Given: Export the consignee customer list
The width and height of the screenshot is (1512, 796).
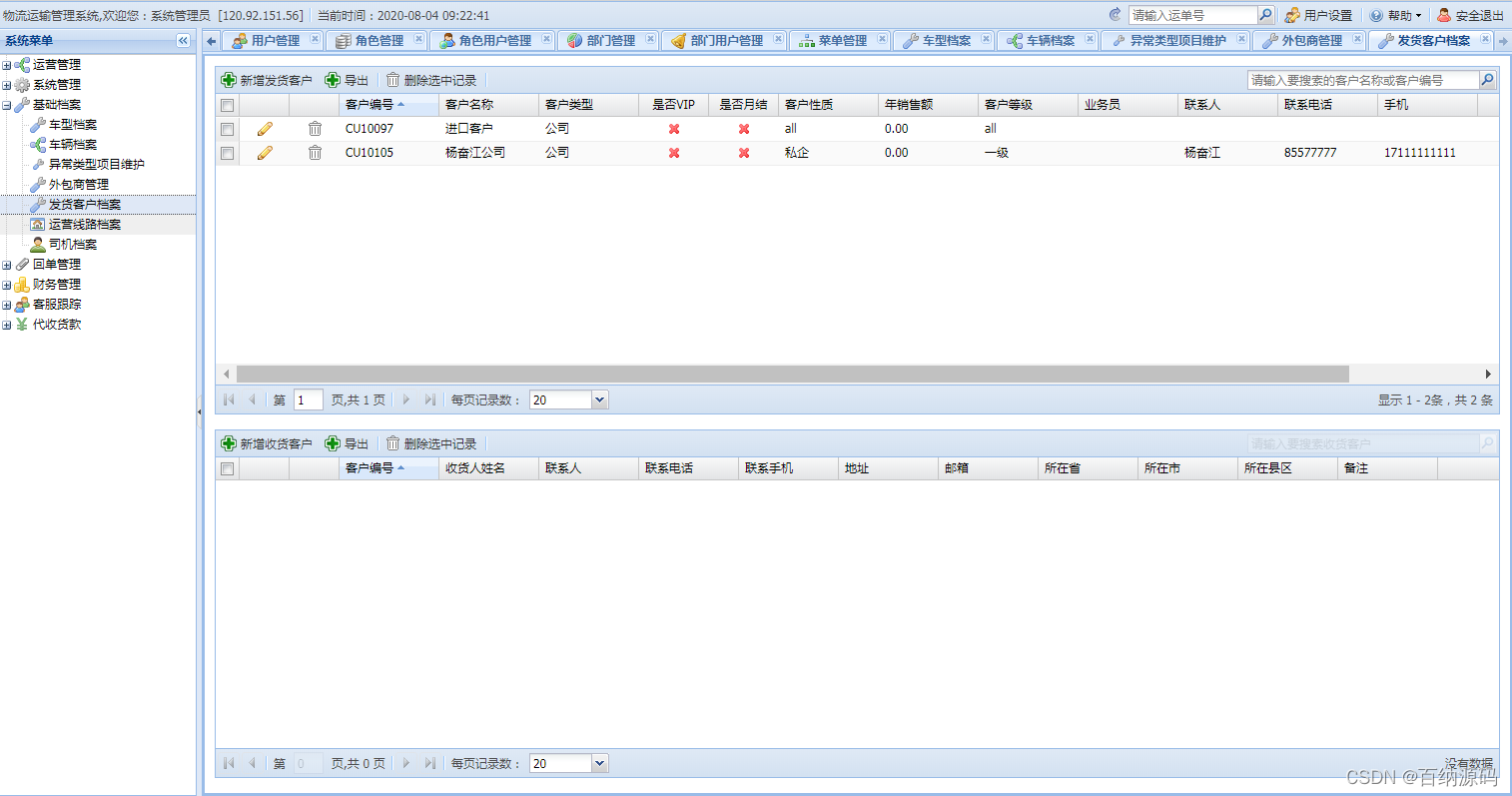Looking at the screenshot, I should (x=347, y=443).
